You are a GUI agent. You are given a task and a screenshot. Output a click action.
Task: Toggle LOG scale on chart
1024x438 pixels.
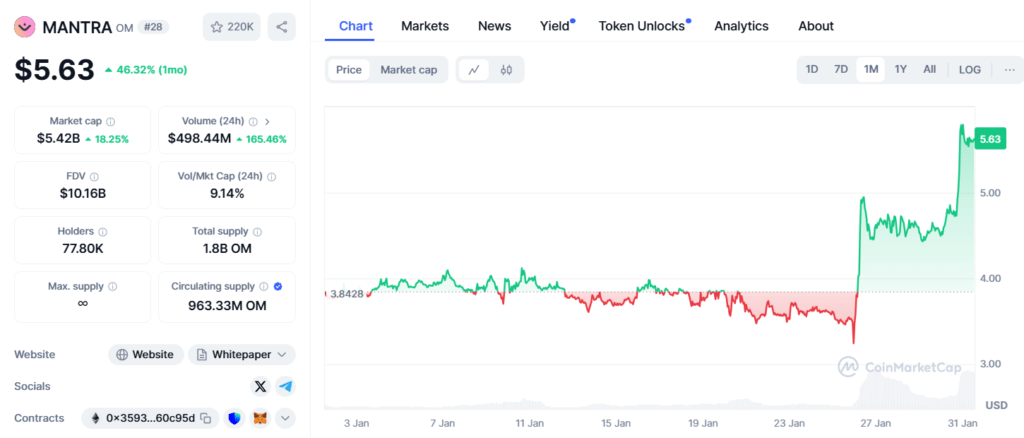(x=970, y=69)
